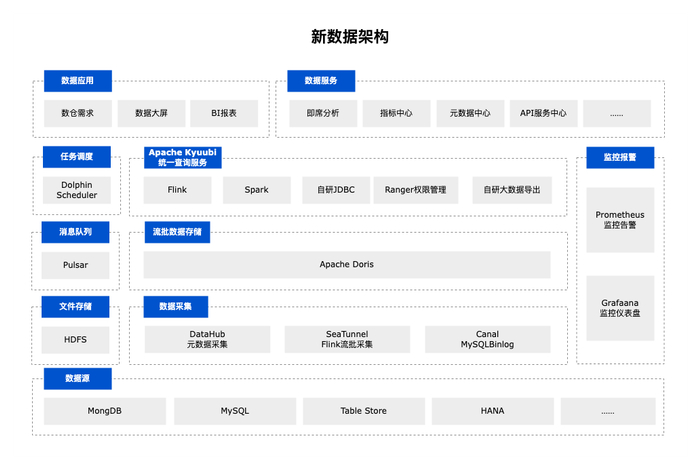Click the 自研大数据导出 box
This screenshot has height=470, width=700.
pos(512,190)
